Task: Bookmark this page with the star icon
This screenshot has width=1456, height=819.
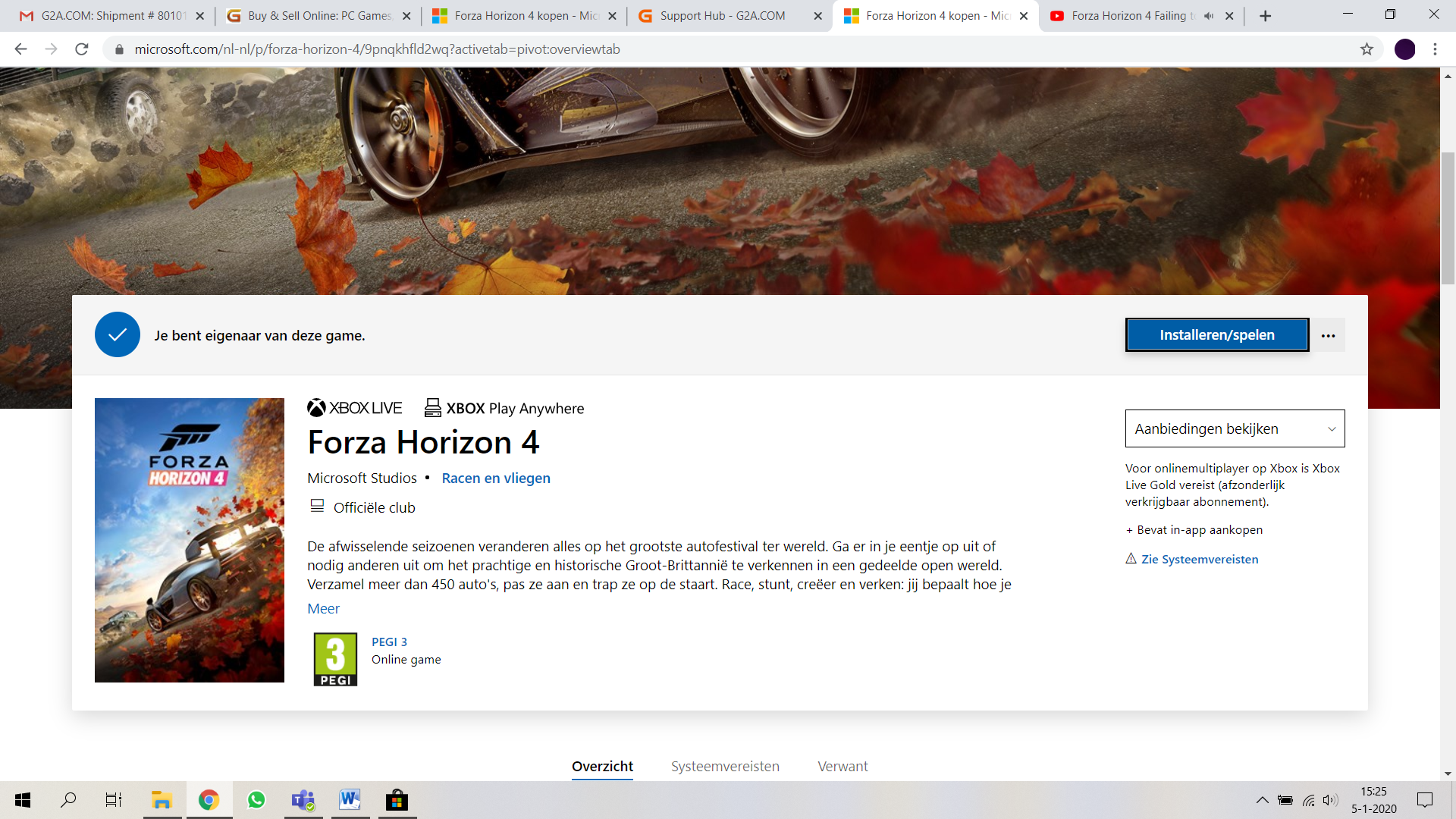Action: [1367, 49]
